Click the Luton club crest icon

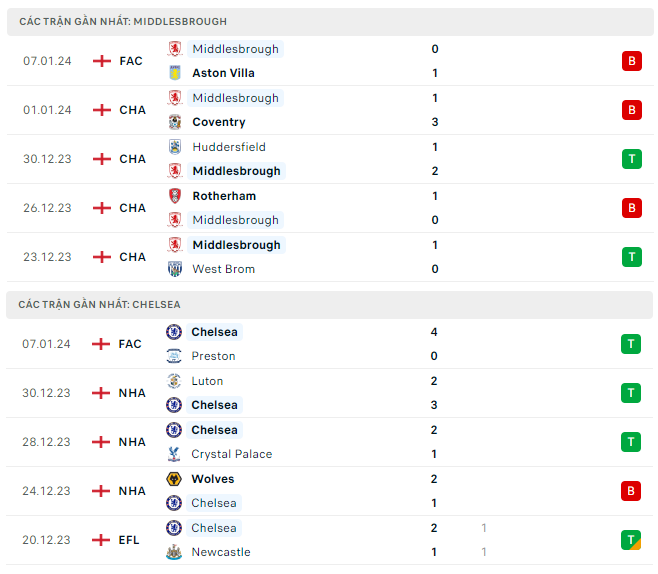174,381
